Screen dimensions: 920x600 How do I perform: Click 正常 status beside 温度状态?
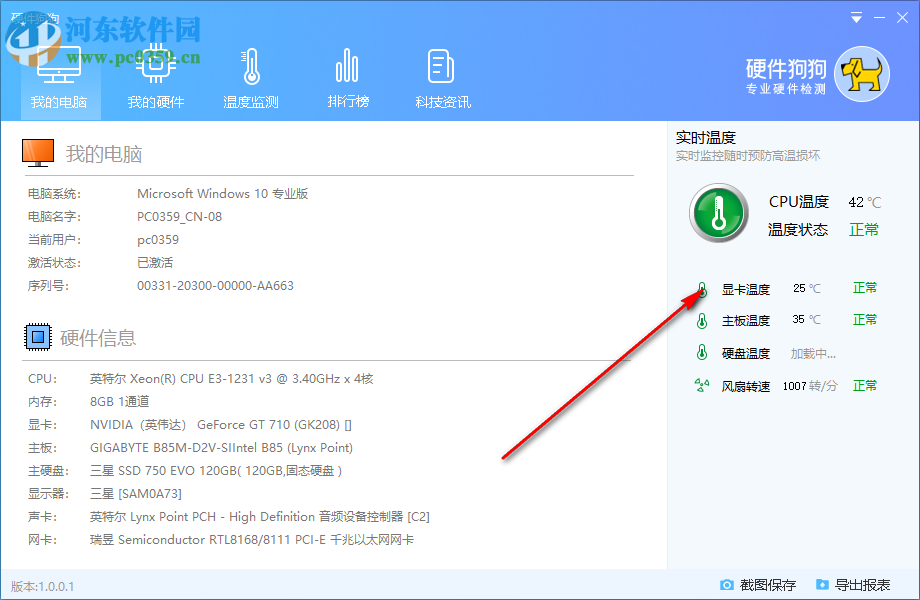point(864,229)
